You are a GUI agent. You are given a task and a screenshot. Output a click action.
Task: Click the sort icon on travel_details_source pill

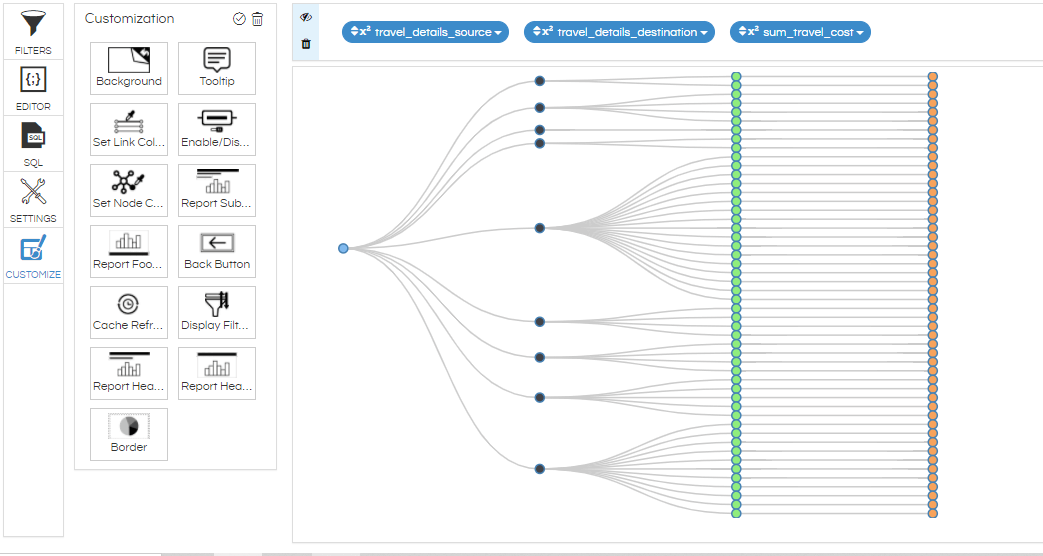click(x=354, y=31)
